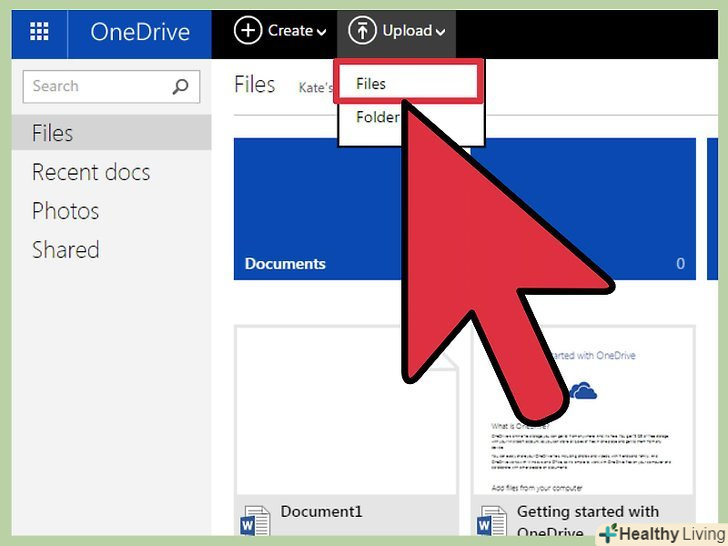Open Shared in the sidebar
Screen dimensions: 728x546
(x=65, y=250)
